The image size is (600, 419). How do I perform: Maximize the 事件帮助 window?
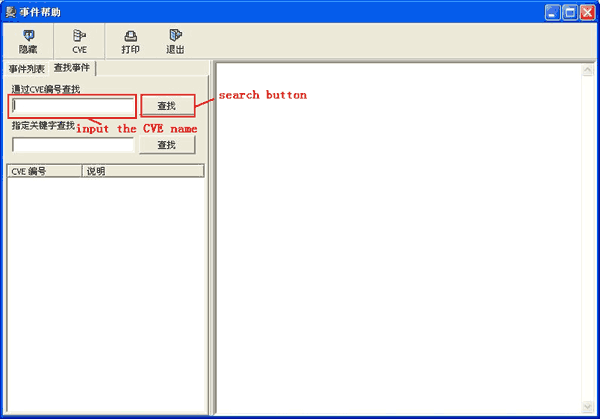570,12
